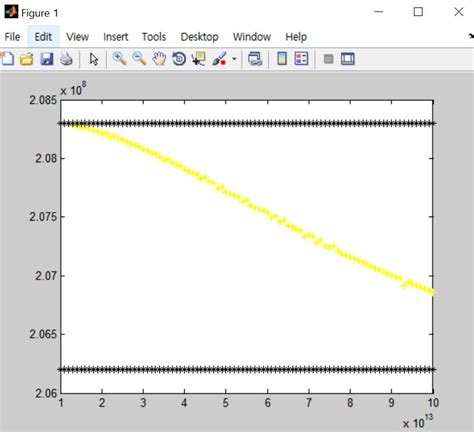Insert a colorbar via toolbar icon
This screenshot has width=474, height=432.
(282, 59)
